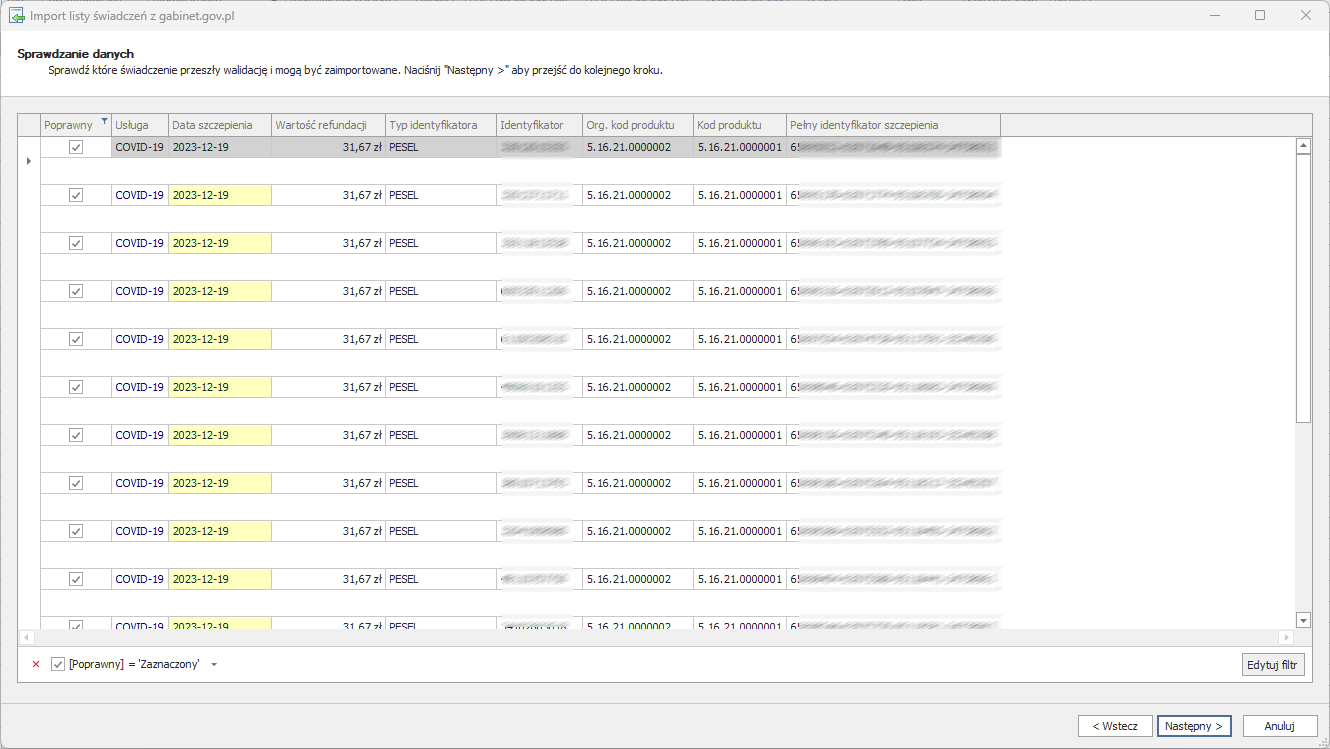Click the Typ identyfikatora column header

coord(440,125)
